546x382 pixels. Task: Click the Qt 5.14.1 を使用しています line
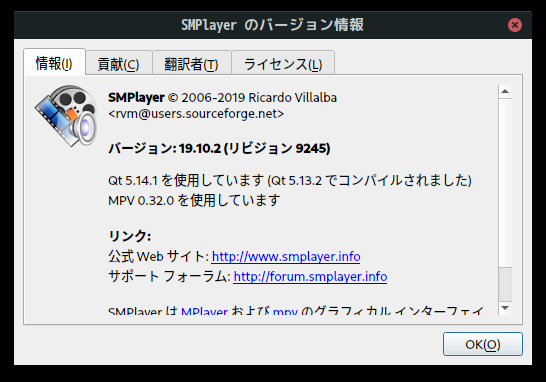click(290, 180)
